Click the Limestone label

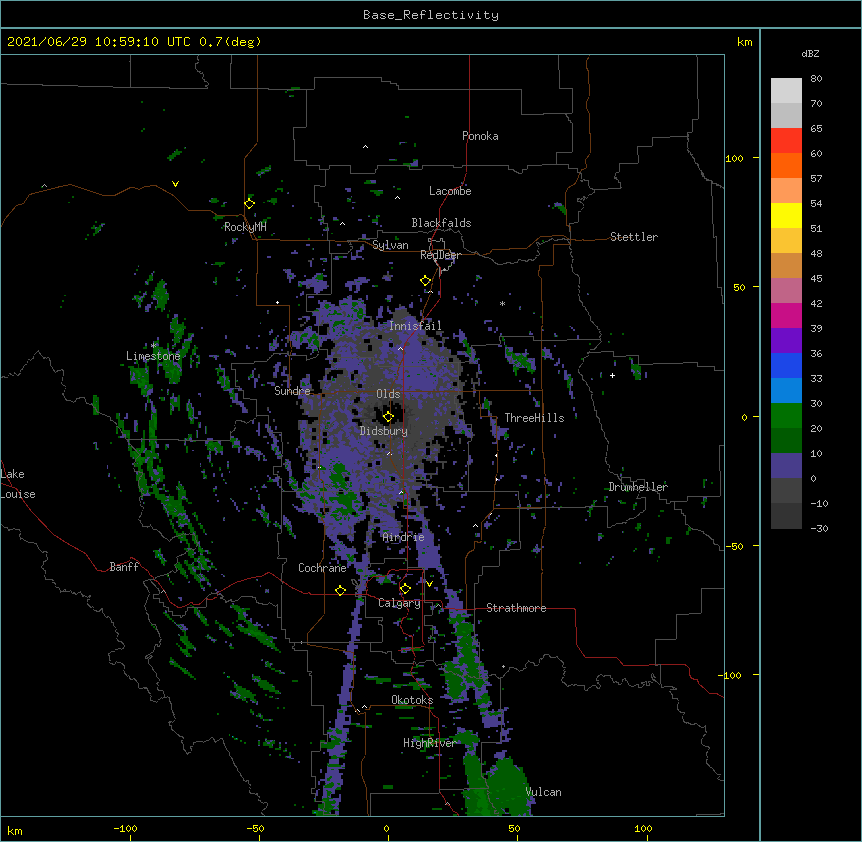[153, 356]
